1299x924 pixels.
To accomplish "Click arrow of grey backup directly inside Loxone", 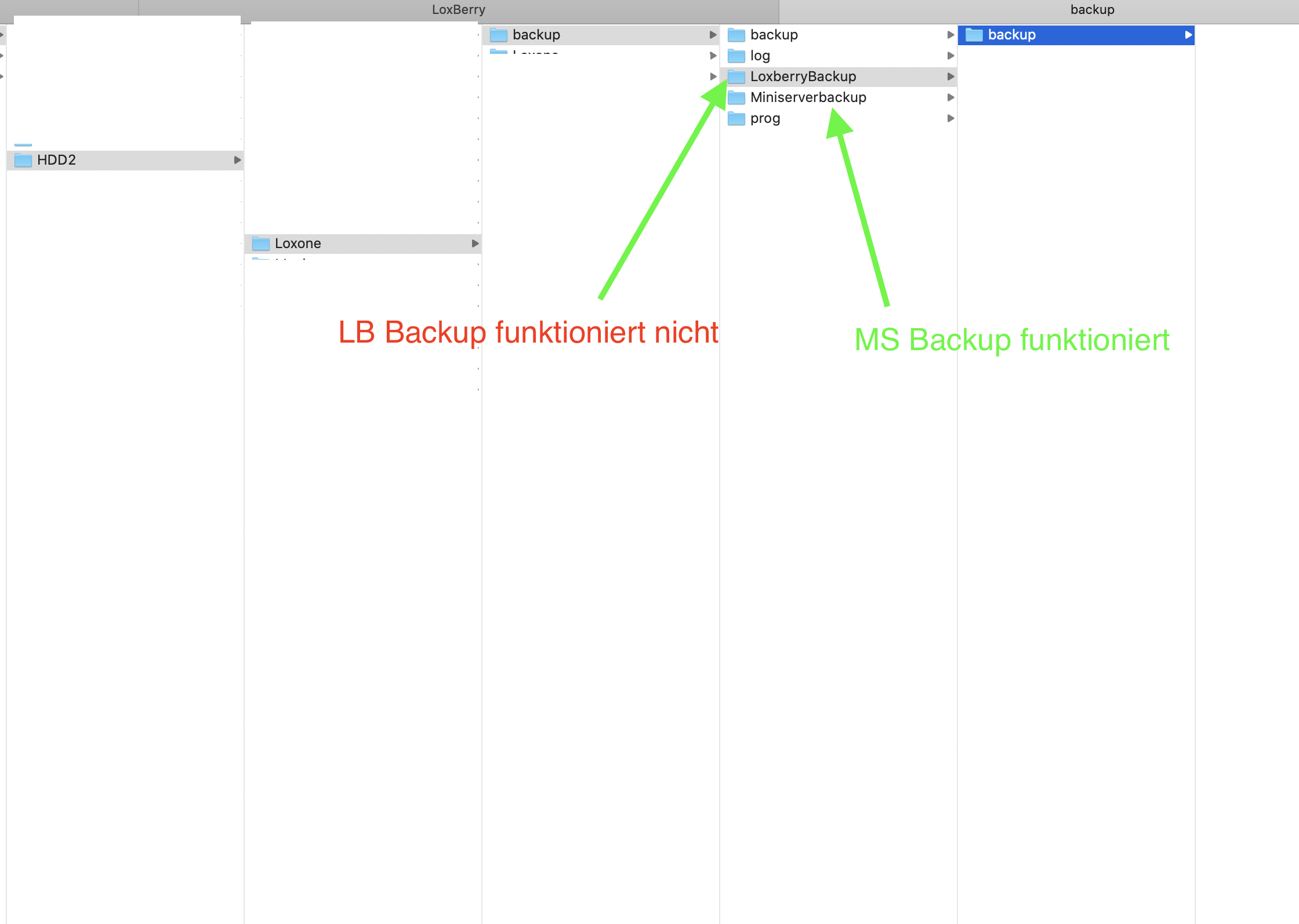I will 713,35.
